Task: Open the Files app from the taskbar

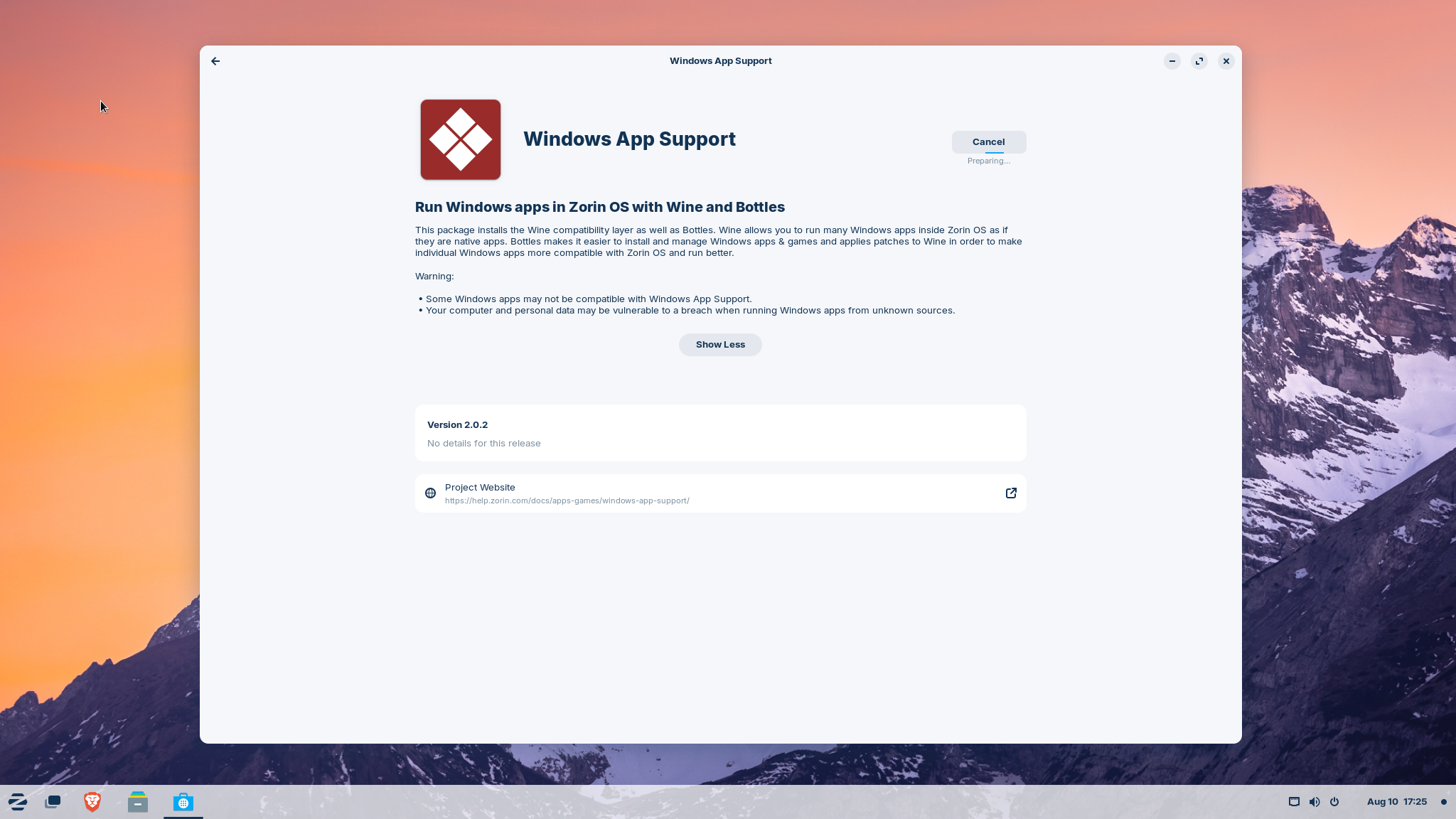Action: pyautogui.click(x=137, y=801)
